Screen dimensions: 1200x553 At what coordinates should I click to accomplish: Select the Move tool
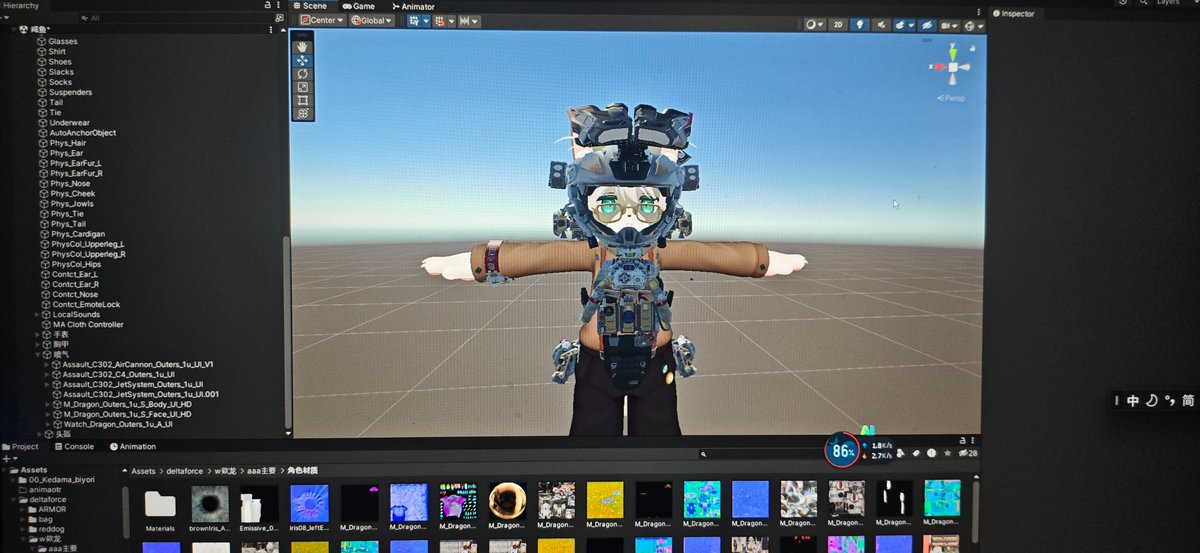[303, 60]
